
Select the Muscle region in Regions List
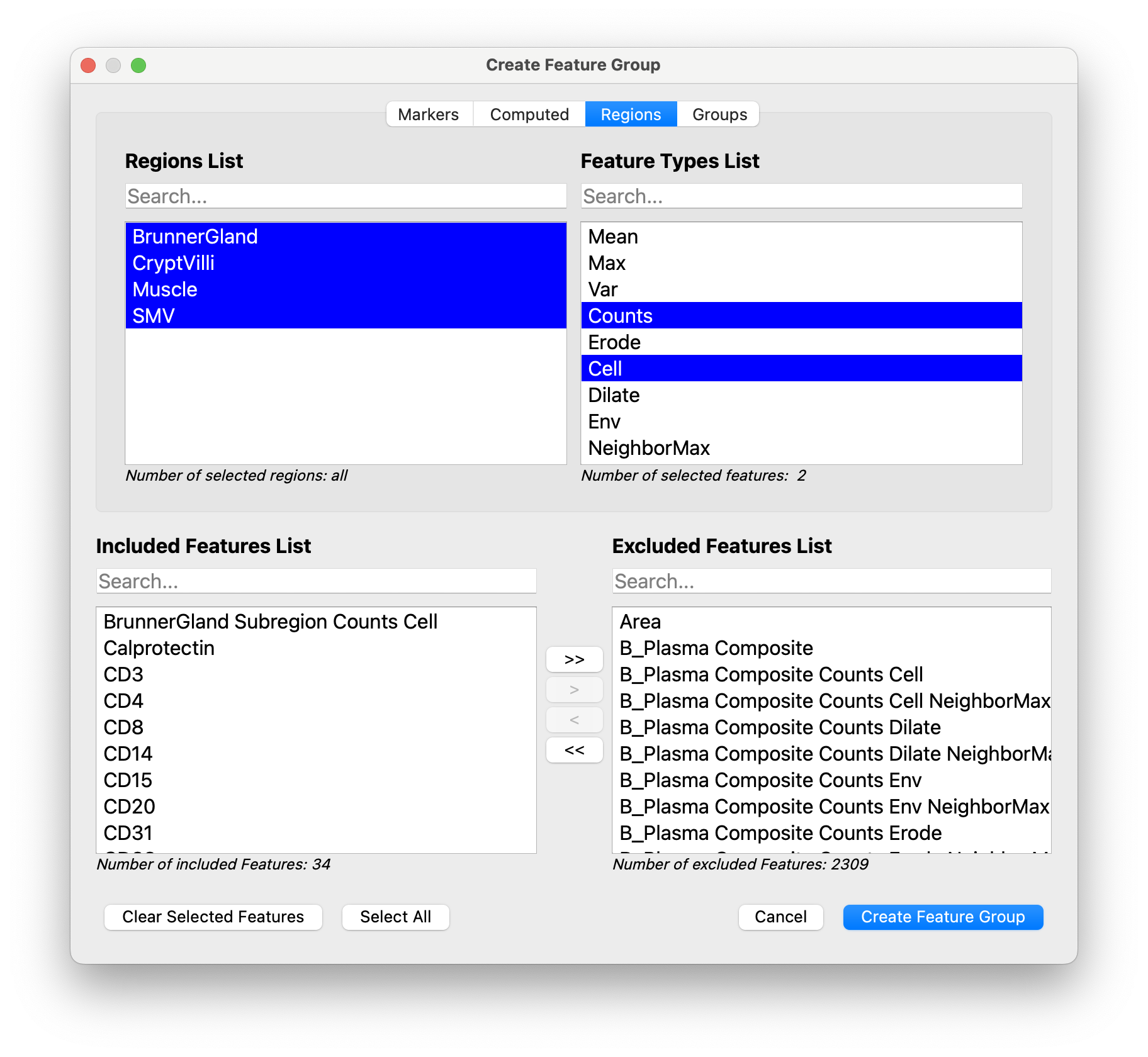[165, 289]
